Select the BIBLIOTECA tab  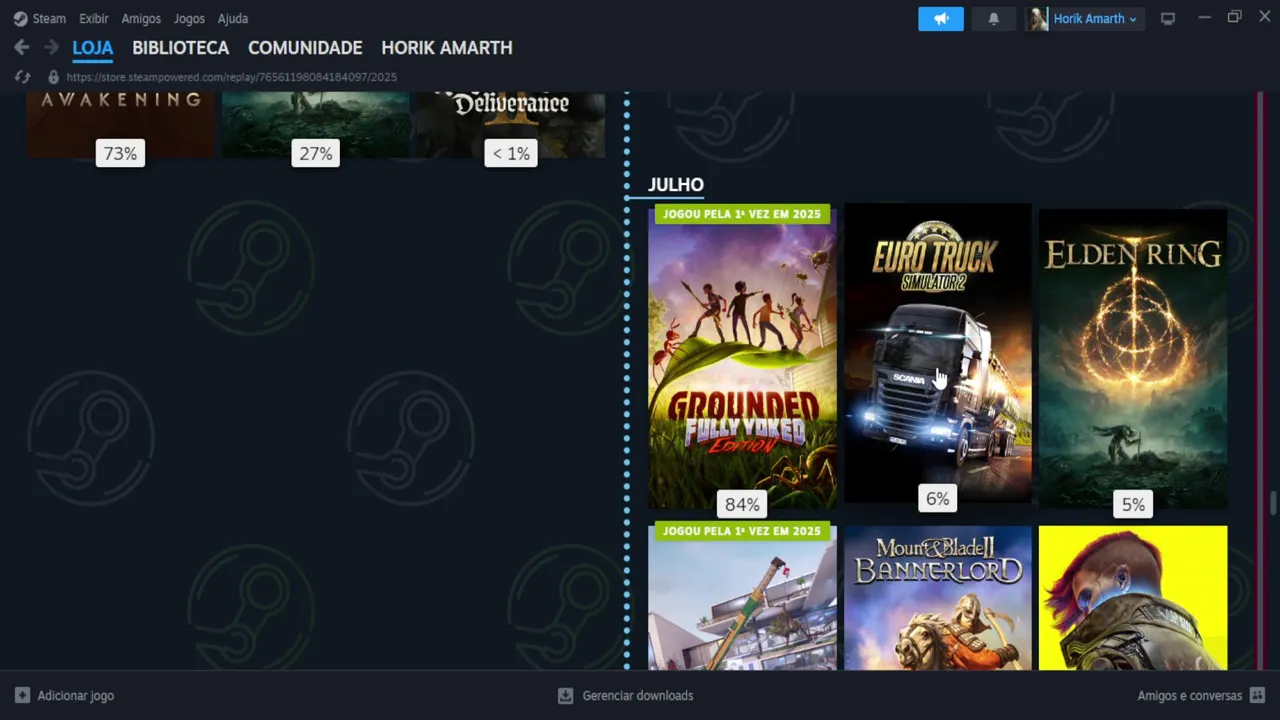pos(180,48)
